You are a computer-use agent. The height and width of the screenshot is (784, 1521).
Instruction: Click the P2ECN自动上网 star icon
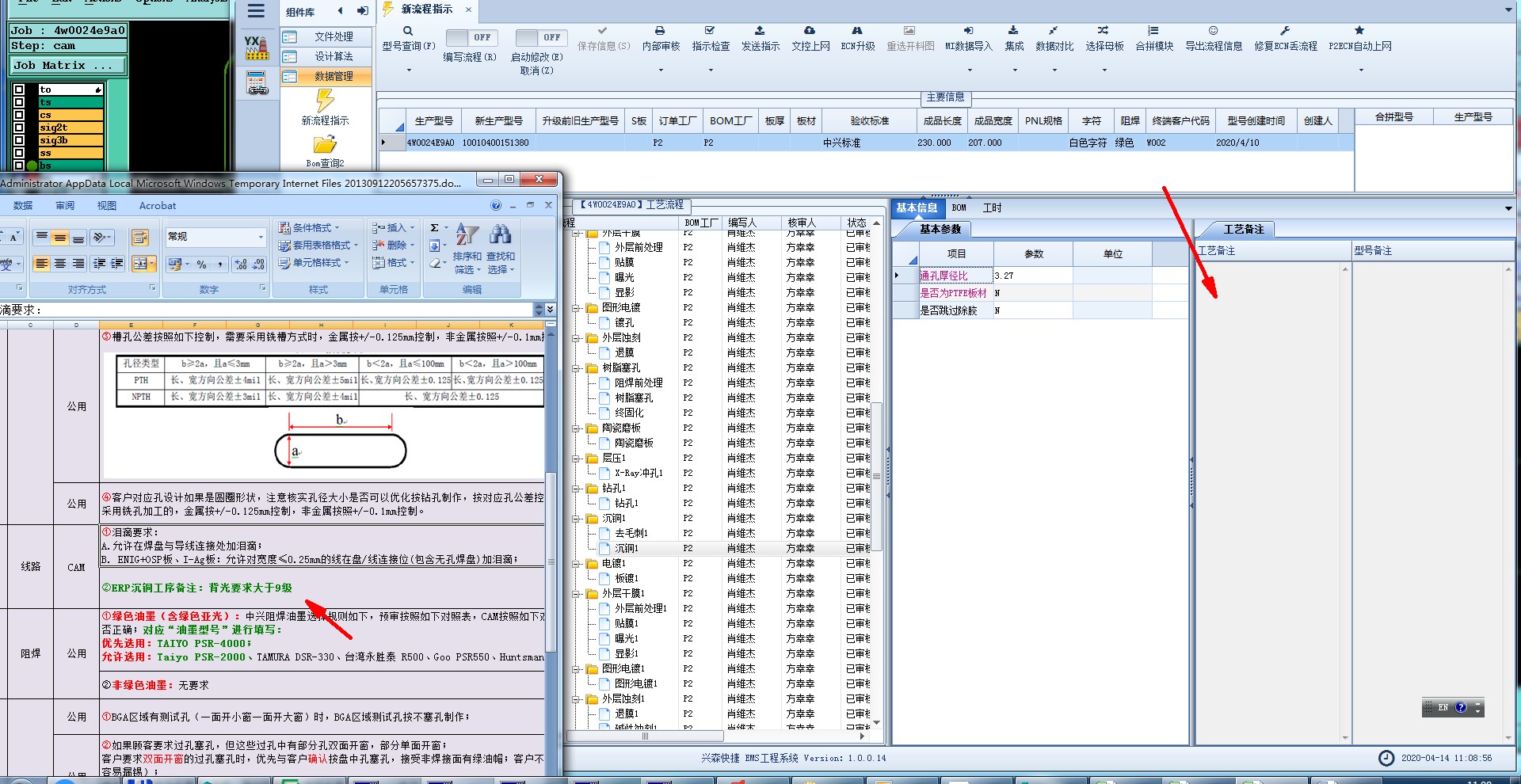click(1359, 31)
